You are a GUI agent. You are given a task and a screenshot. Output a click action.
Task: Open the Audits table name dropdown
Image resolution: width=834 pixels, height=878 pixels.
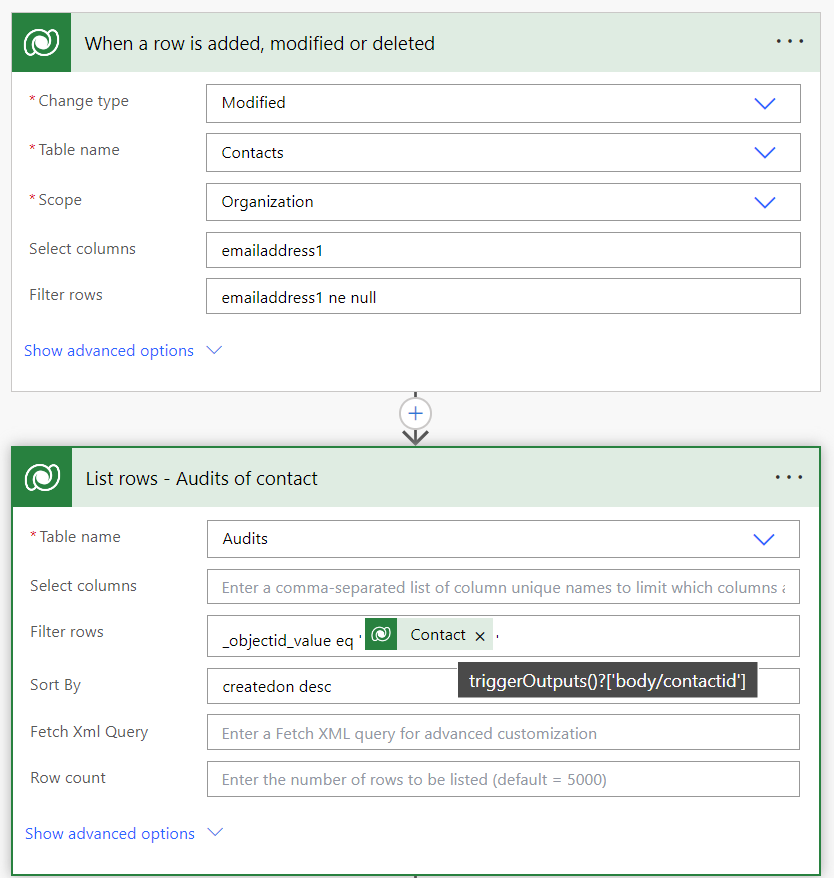[765, 539]
